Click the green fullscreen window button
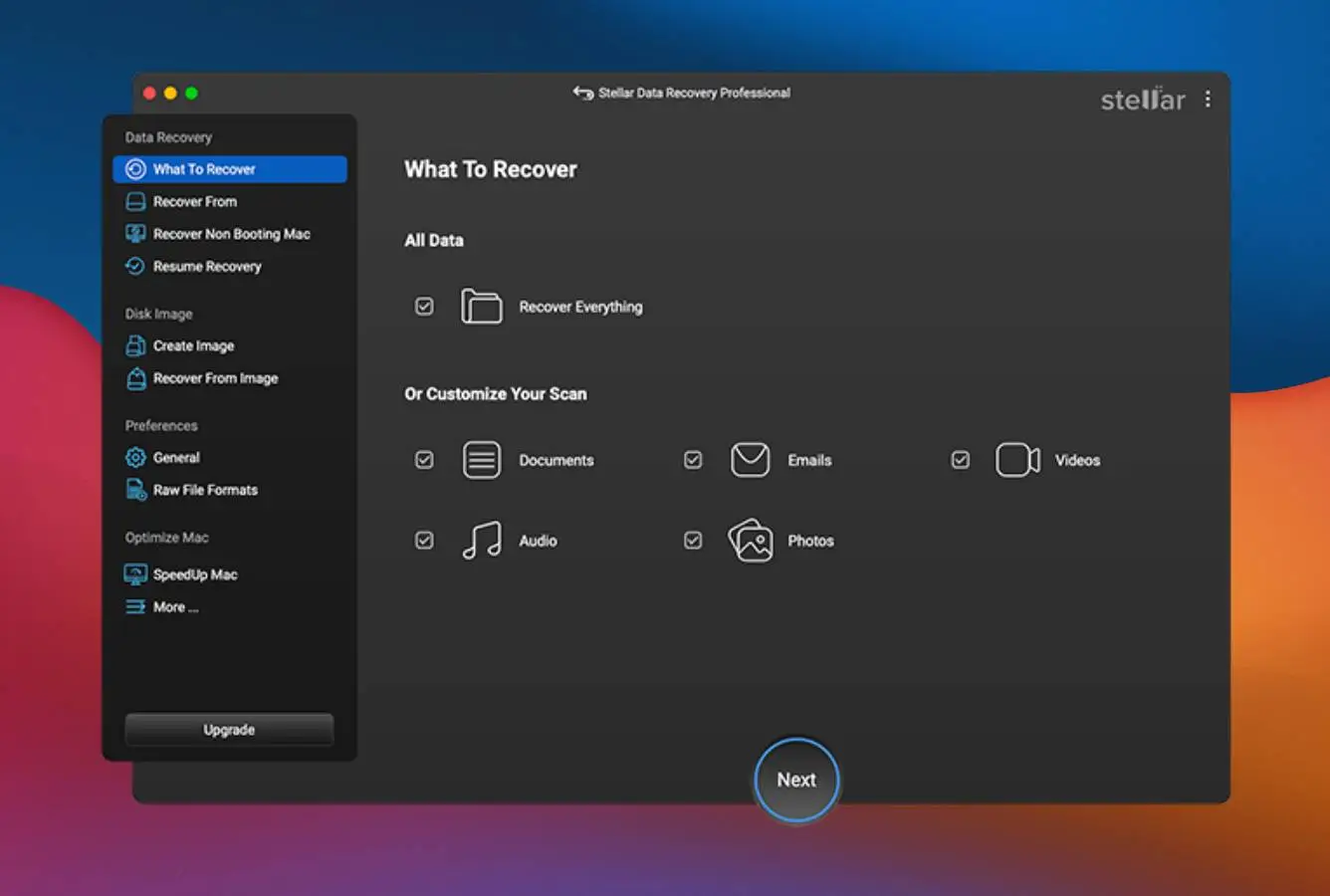 pos(191,94)
